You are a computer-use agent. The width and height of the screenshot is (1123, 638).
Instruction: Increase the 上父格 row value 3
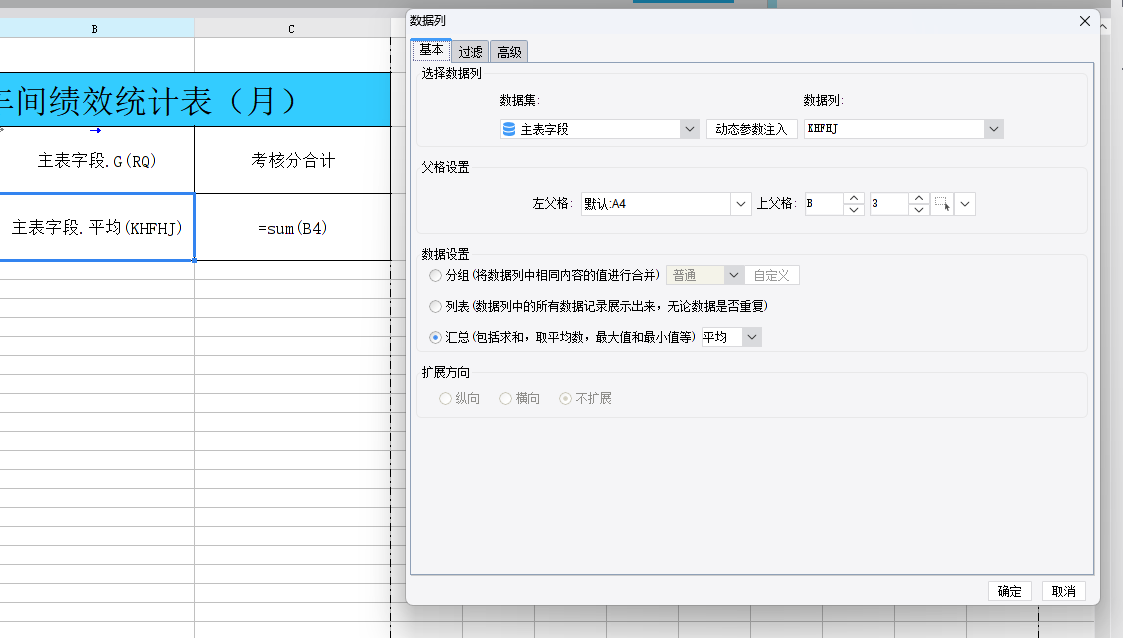(919, 198)
